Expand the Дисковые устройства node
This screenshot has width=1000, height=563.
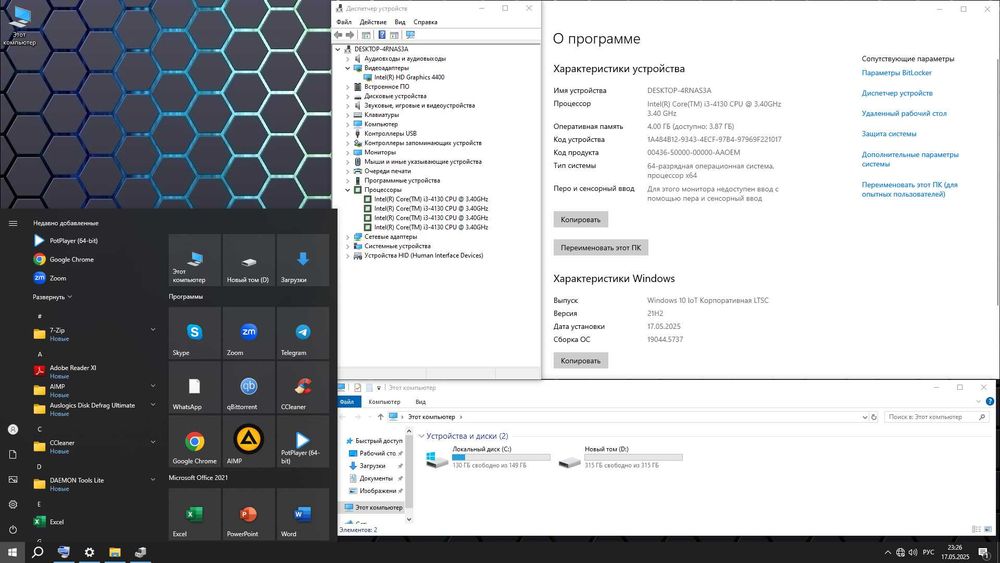tap(348, 96)
